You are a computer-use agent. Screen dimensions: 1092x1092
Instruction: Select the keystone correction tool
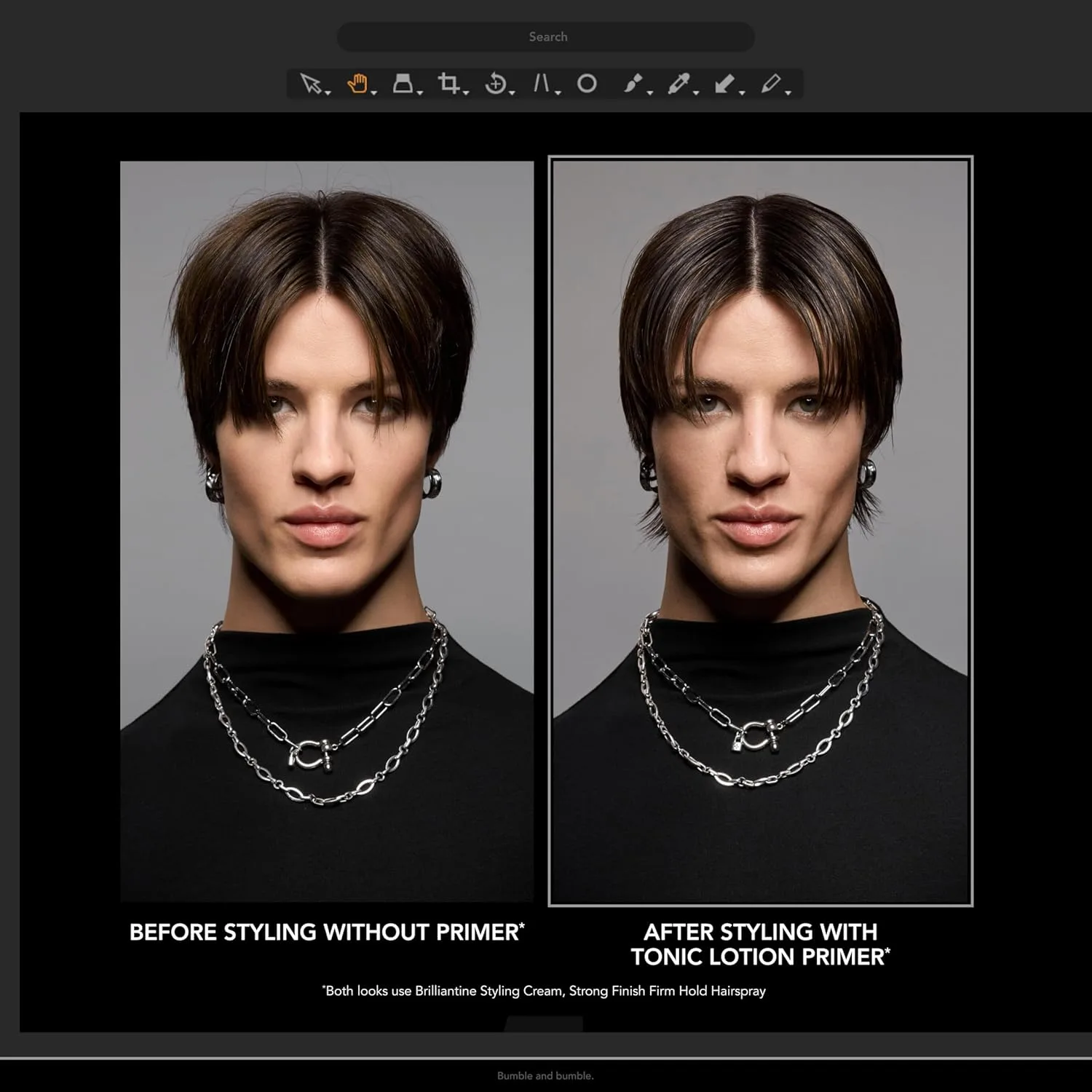point(541,84)
